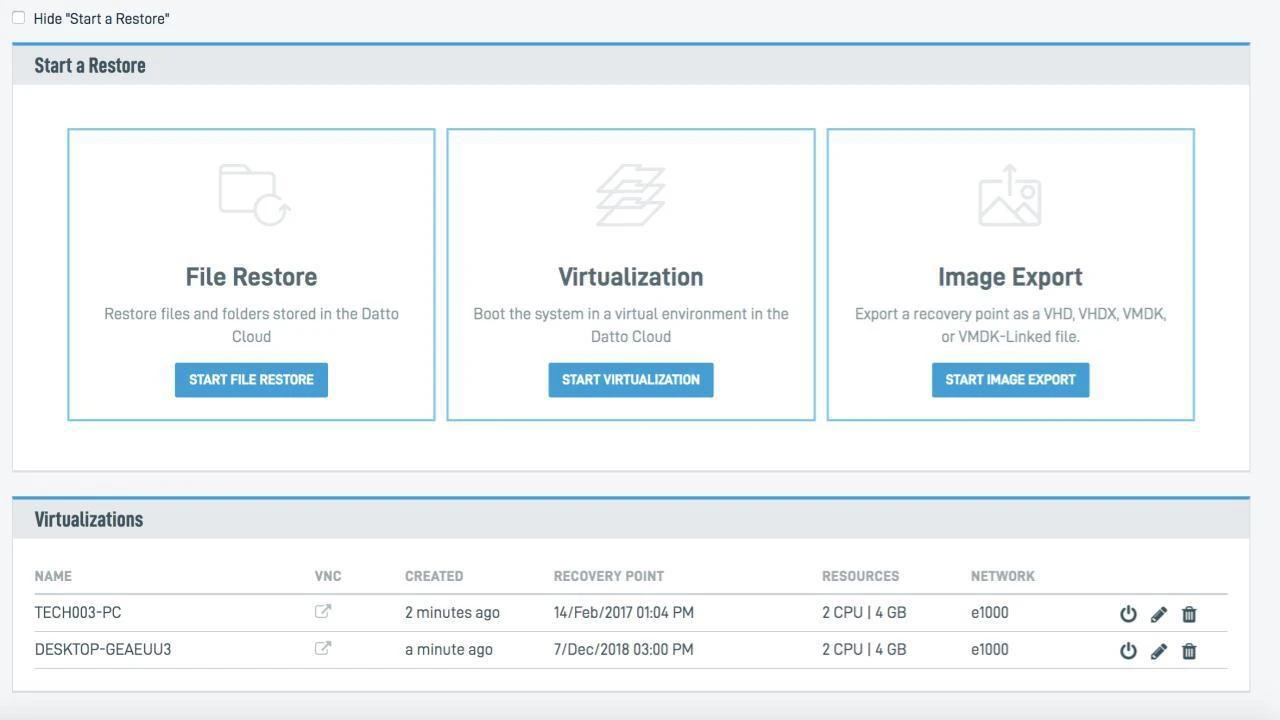This screenshot has height=720, width=1280.
Task: Click the File Restore folder icon
Action: [253, 195]
